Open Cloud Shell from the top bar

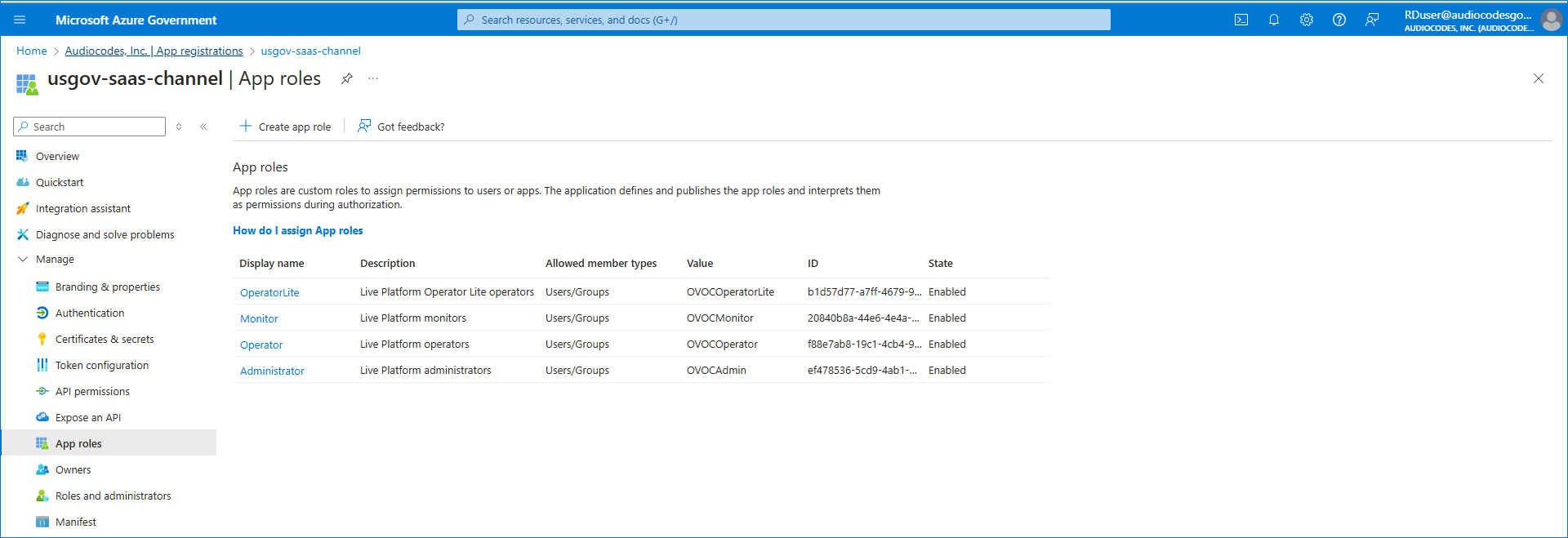point(1241,20)
